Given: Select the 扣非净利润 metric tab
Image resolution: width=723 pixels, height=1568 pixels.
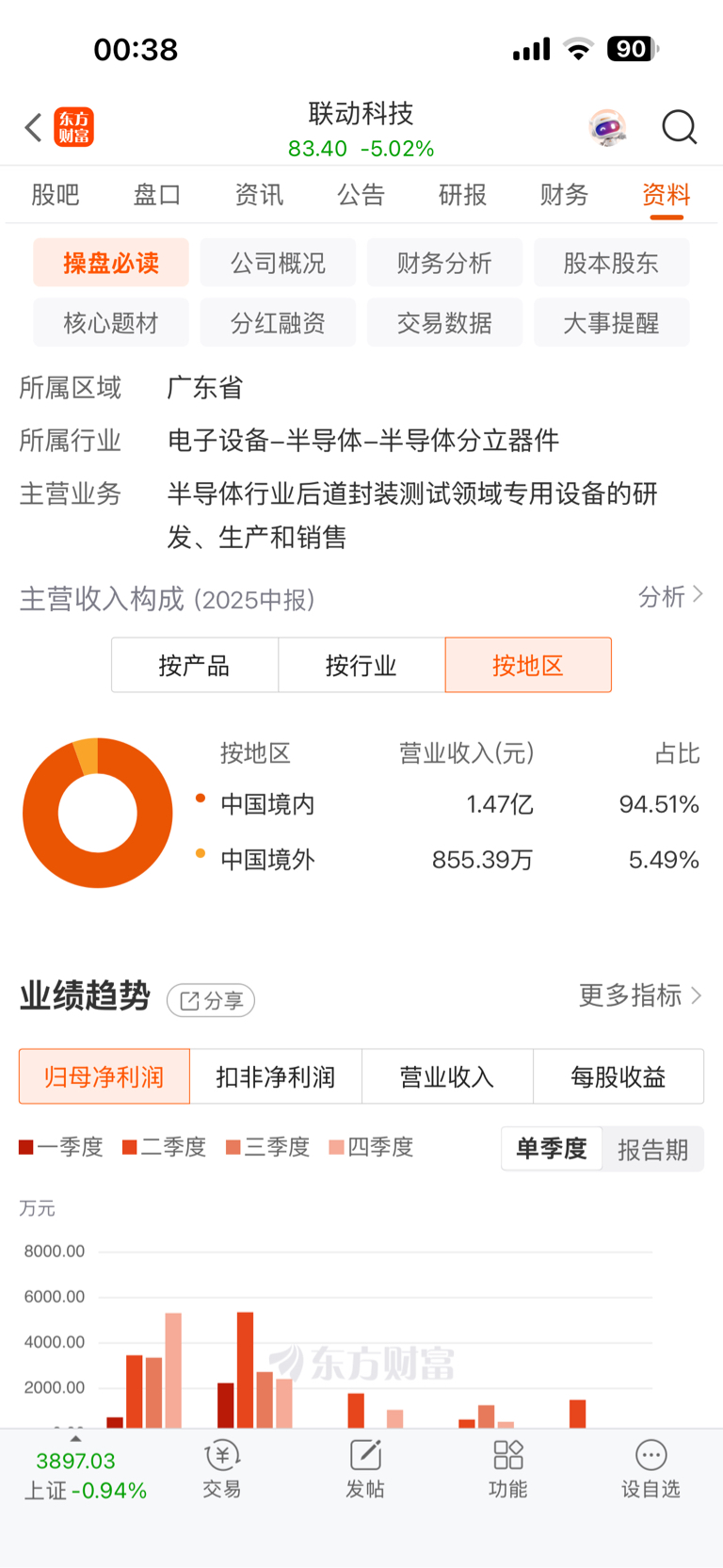Looking at the screenshot, I should pos(276,1076).
